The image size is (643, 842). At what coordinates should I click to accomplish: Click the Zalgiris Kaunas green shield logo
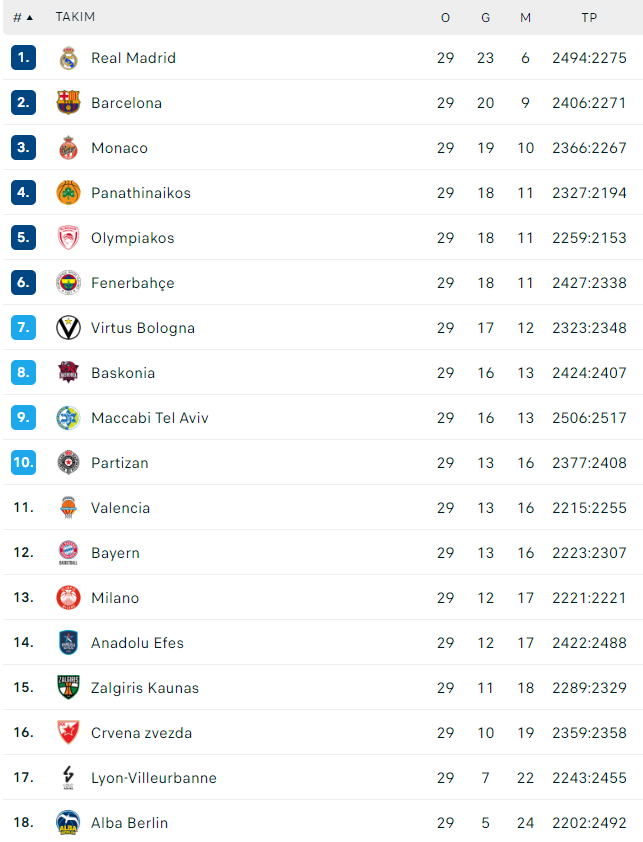coord(68,687)
